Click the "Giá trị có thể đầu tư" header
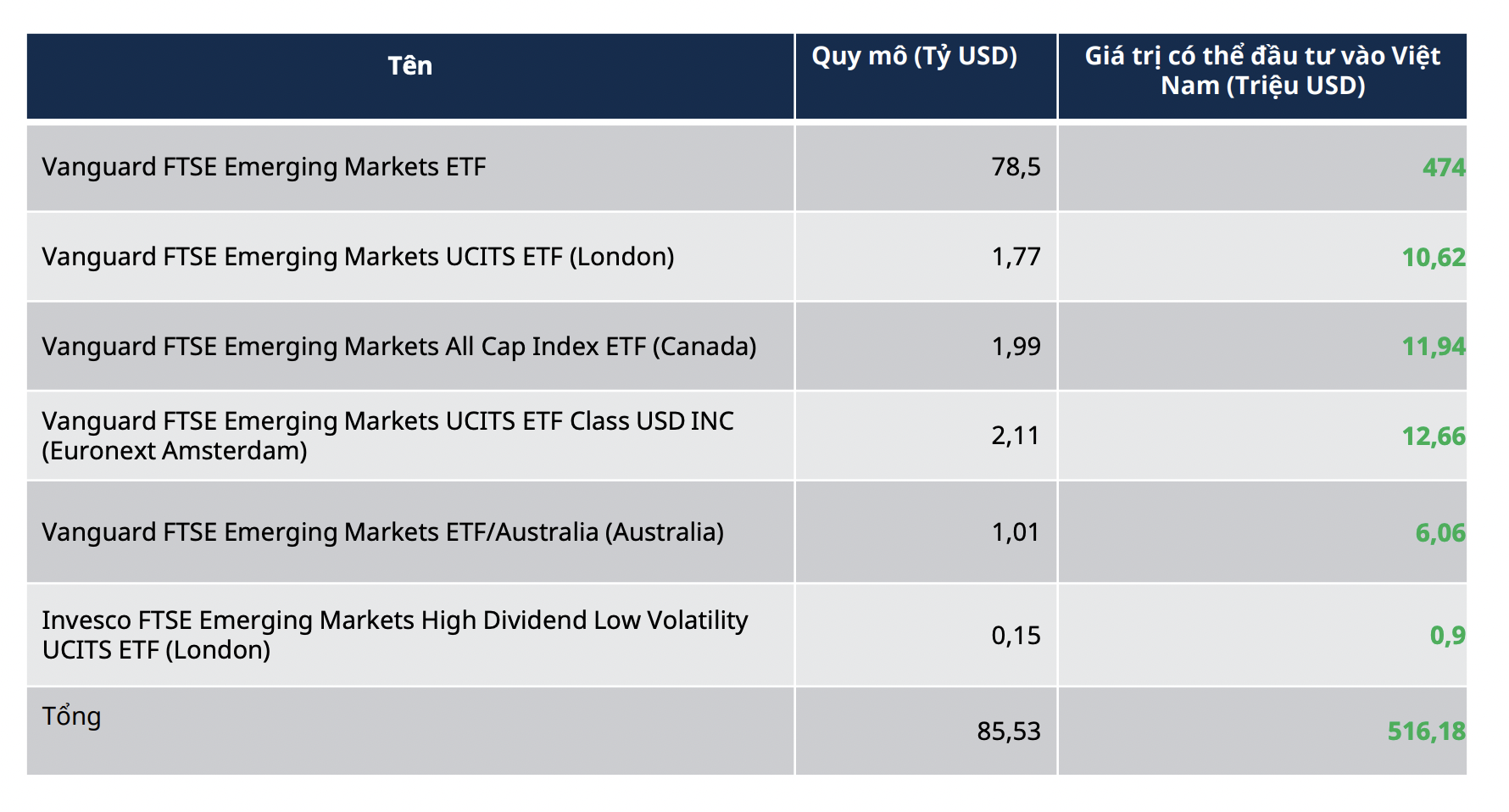The height and width of the screenshot is (812, 1509). [1262, 70]
